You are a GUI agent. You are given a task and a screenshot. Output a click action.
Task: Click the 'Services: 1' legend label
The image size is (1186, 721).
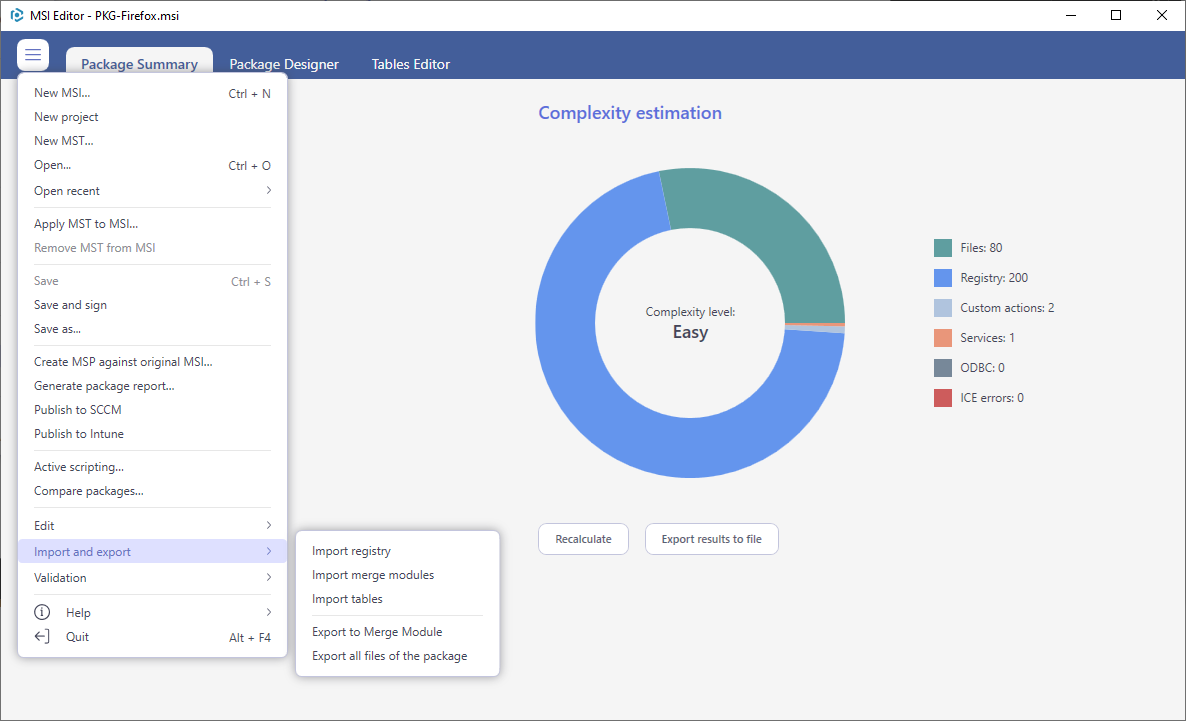tap(987, 337)
